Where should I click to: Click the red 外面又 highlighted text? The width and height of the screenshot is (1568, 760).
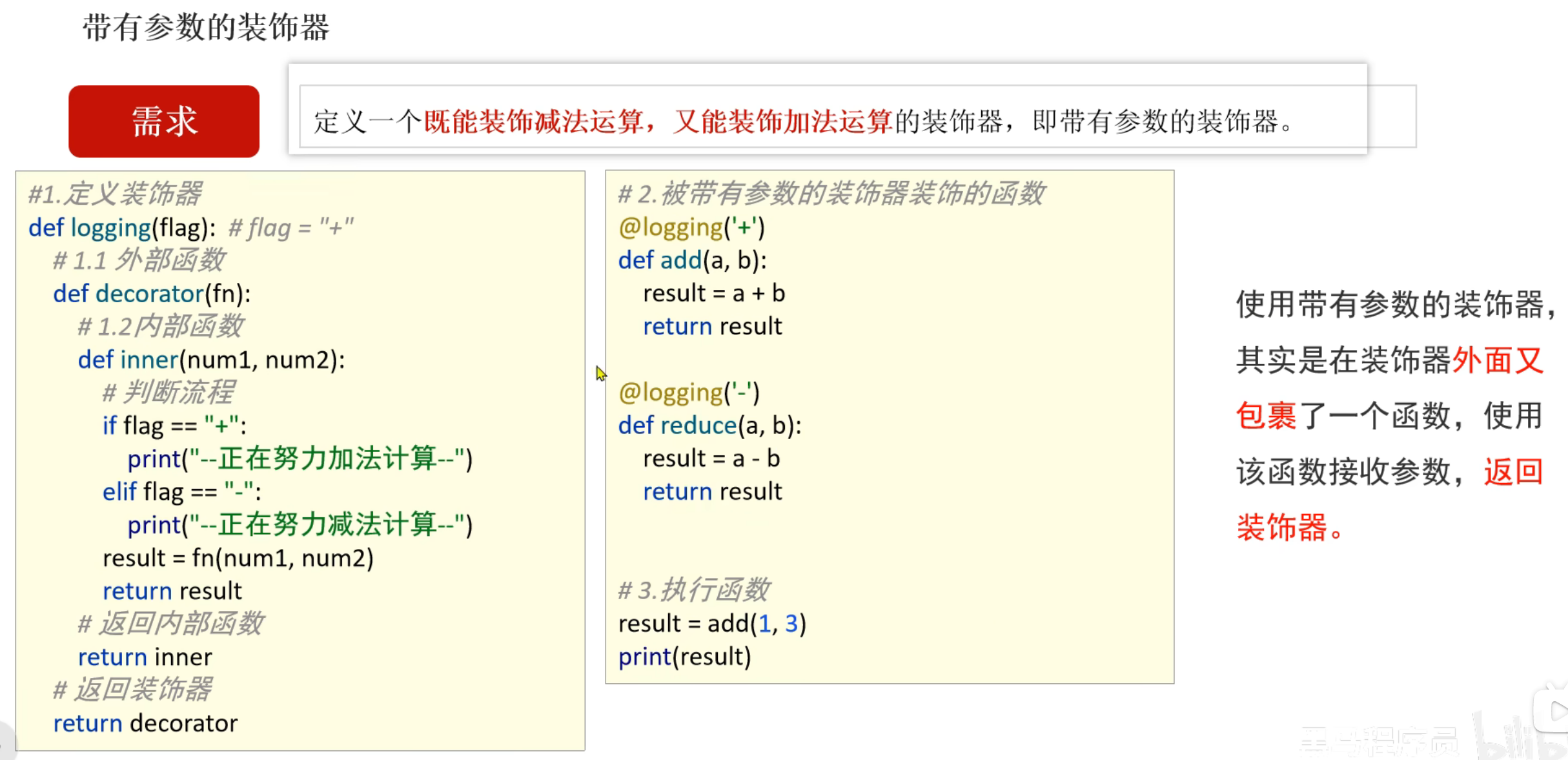1497,360
